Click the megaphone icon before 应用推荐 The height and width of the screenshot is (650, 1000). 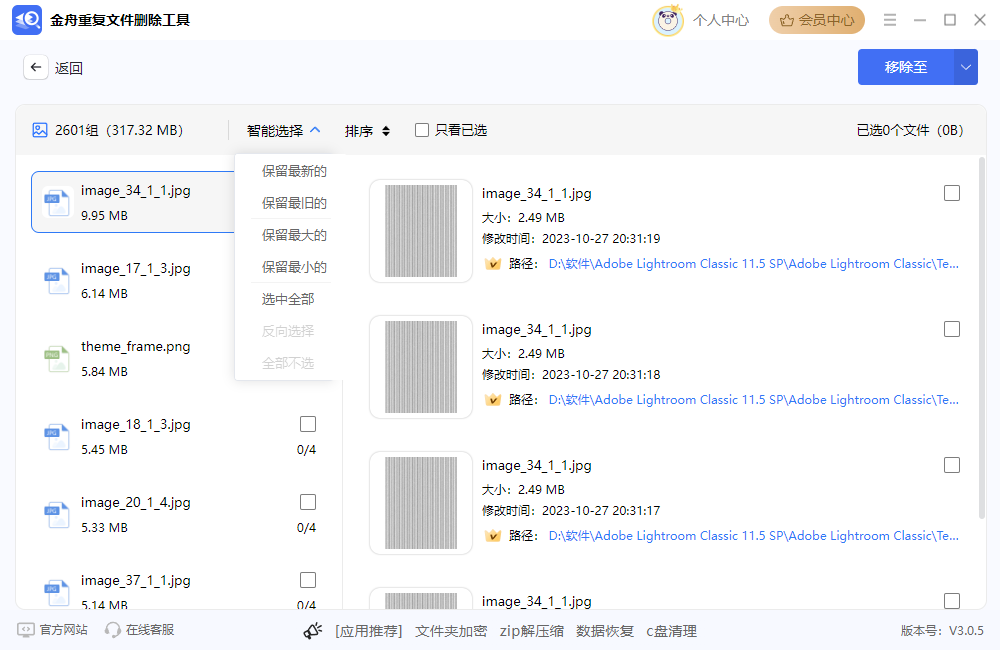pos(312,631)
